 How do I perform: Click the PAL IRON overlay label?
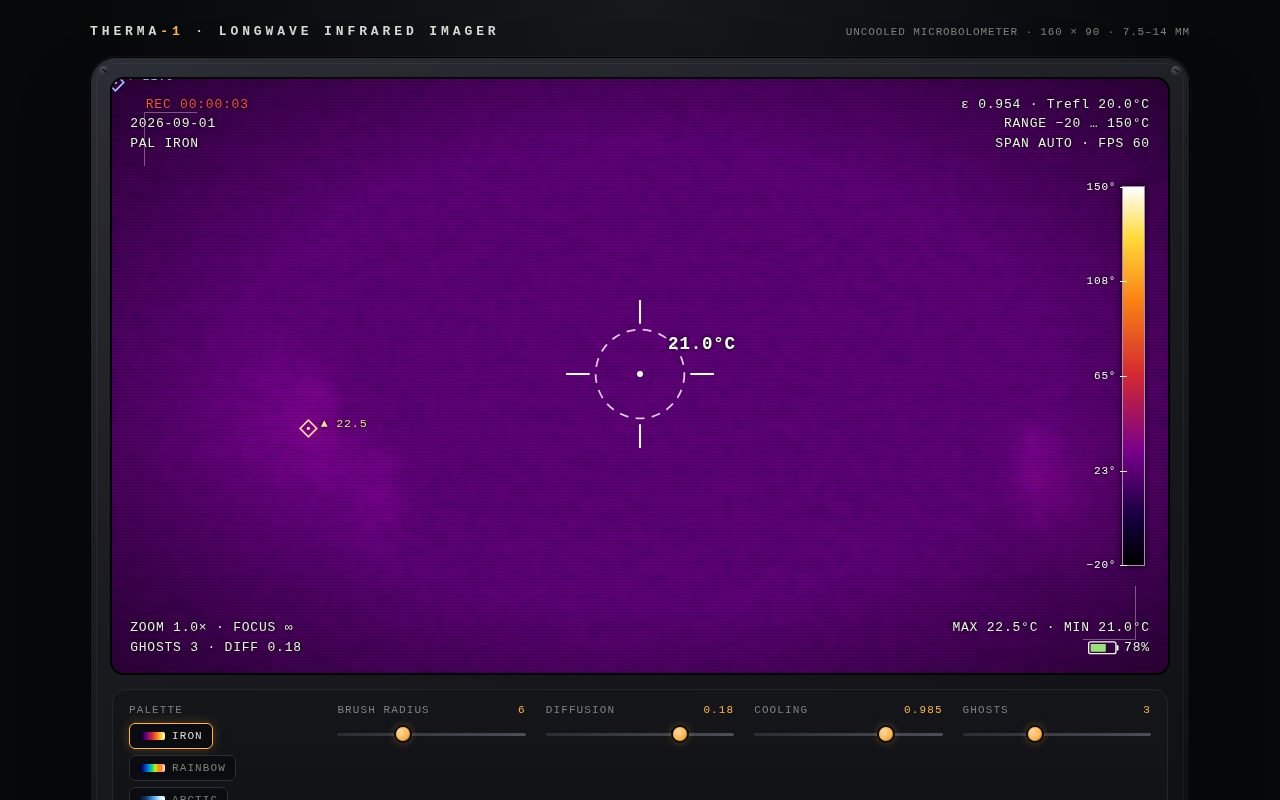[x=164, y=144]
